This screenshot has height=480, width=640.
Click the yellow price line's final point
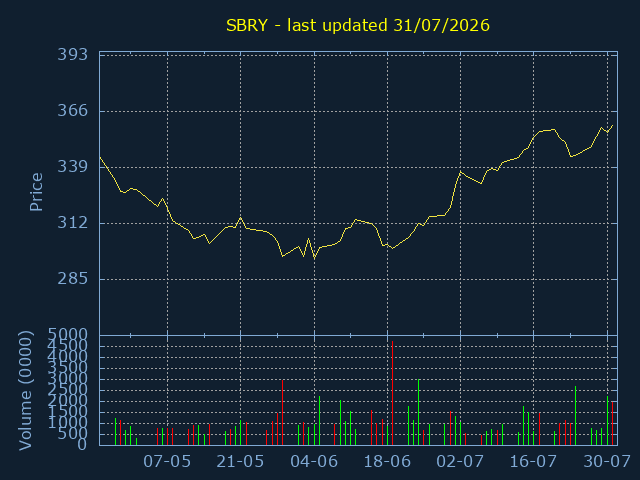coord(612,126)
